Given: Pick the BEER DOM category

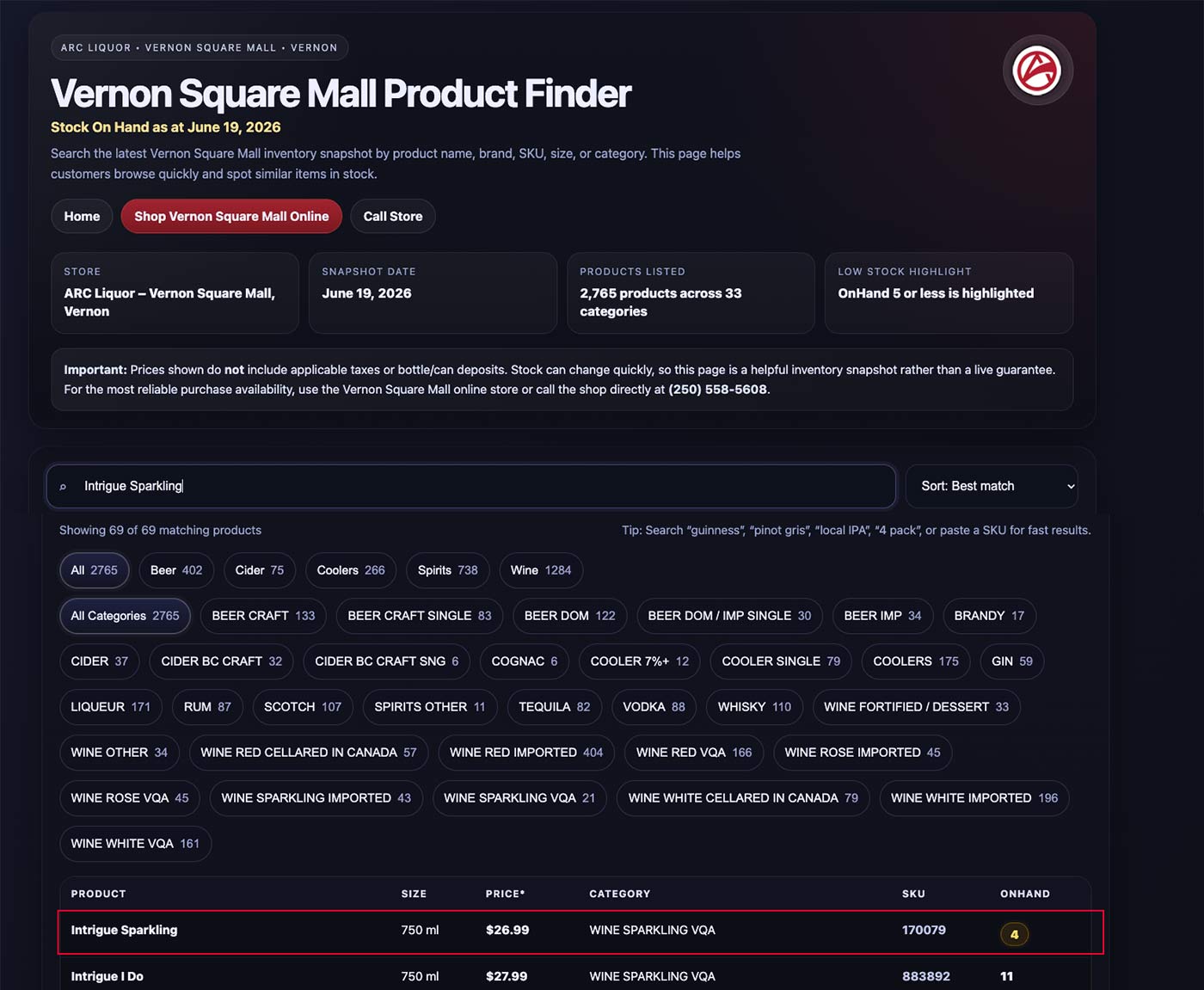Looking at the screenshot, I should tap(570, 616).
